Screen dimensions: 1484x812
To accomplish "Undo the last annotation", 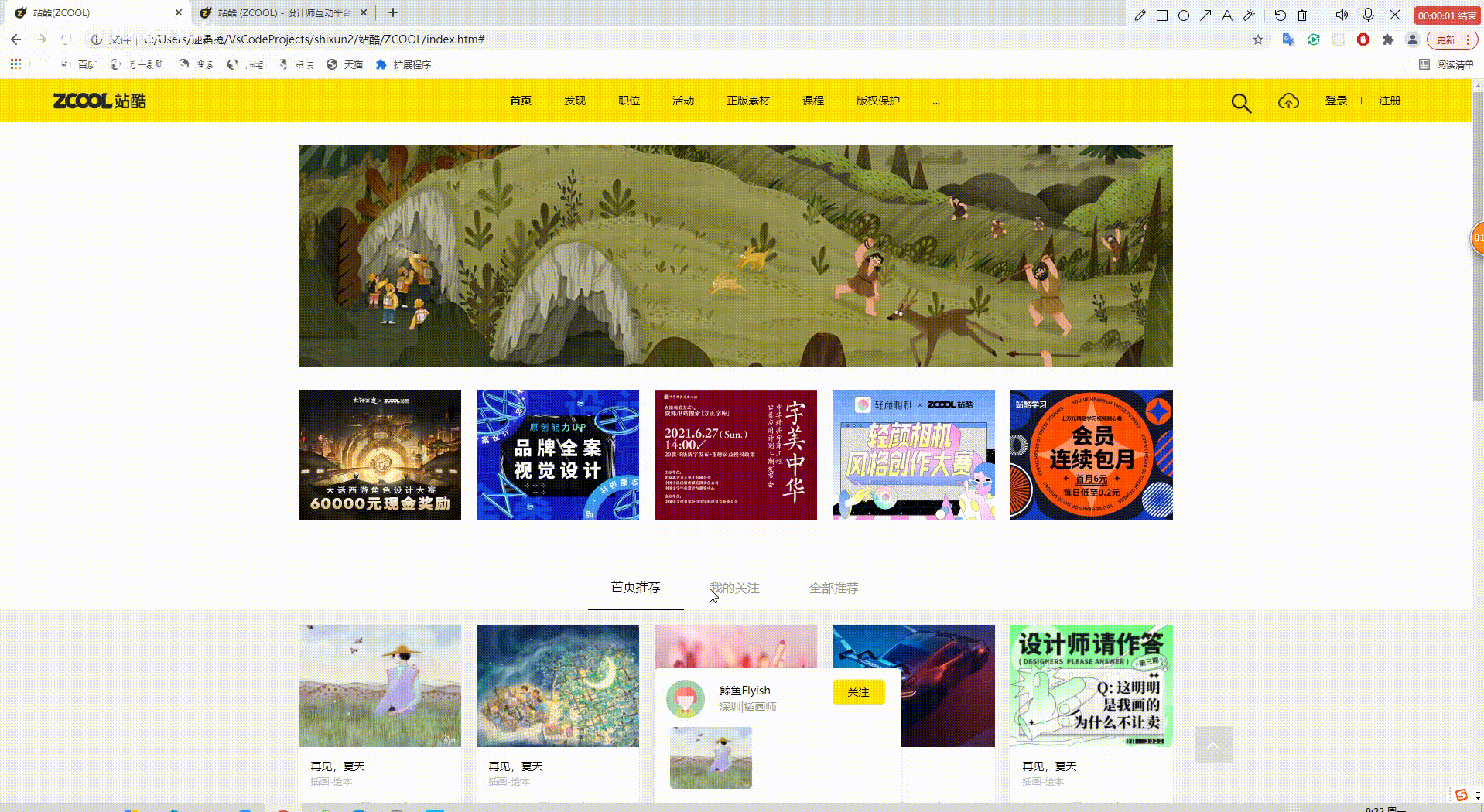I will (x=1280, y=15).
